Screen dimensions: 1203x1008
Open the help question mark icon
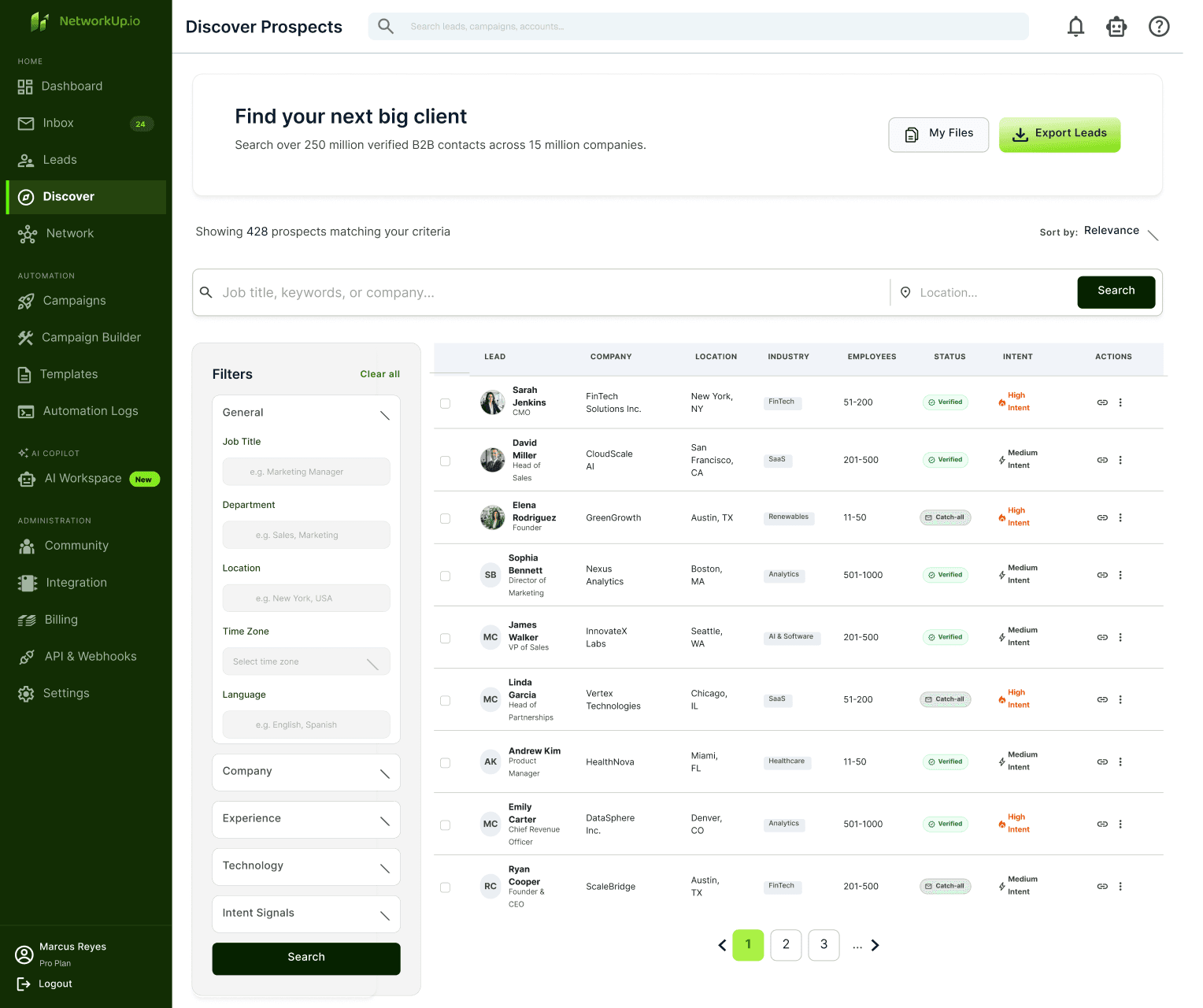tap(1159, 27)
